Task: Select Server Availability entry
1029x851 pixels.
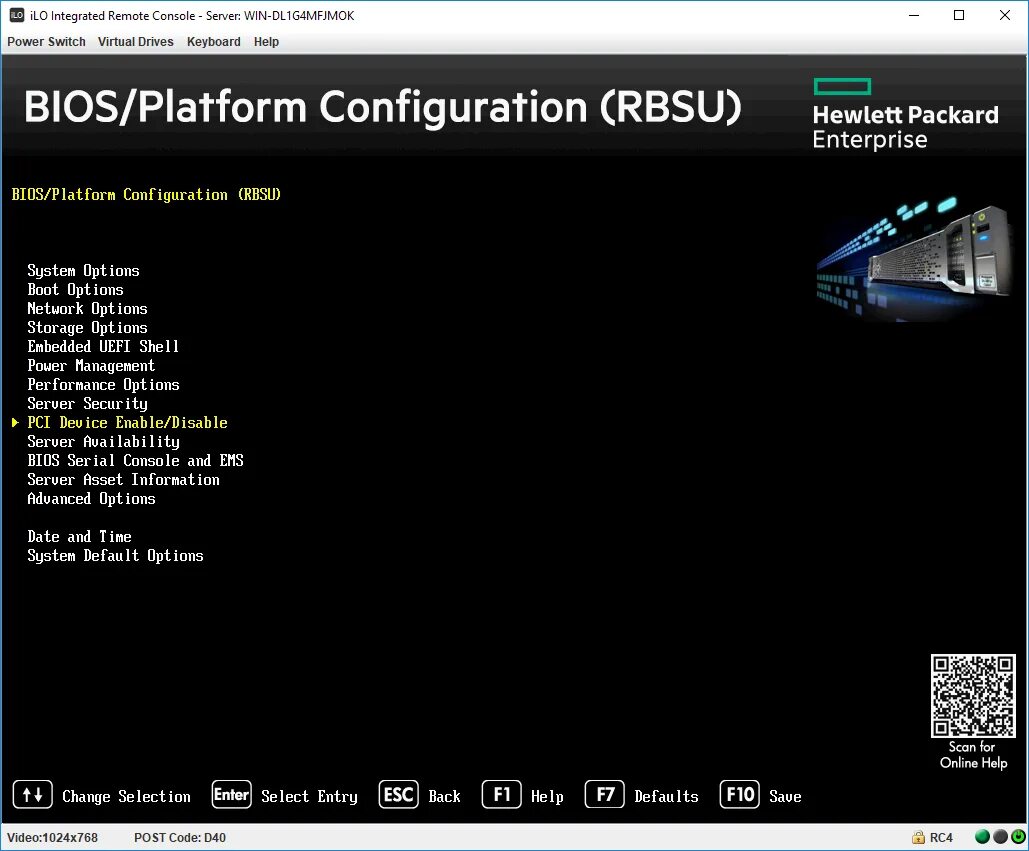Action: pos(103,442)
